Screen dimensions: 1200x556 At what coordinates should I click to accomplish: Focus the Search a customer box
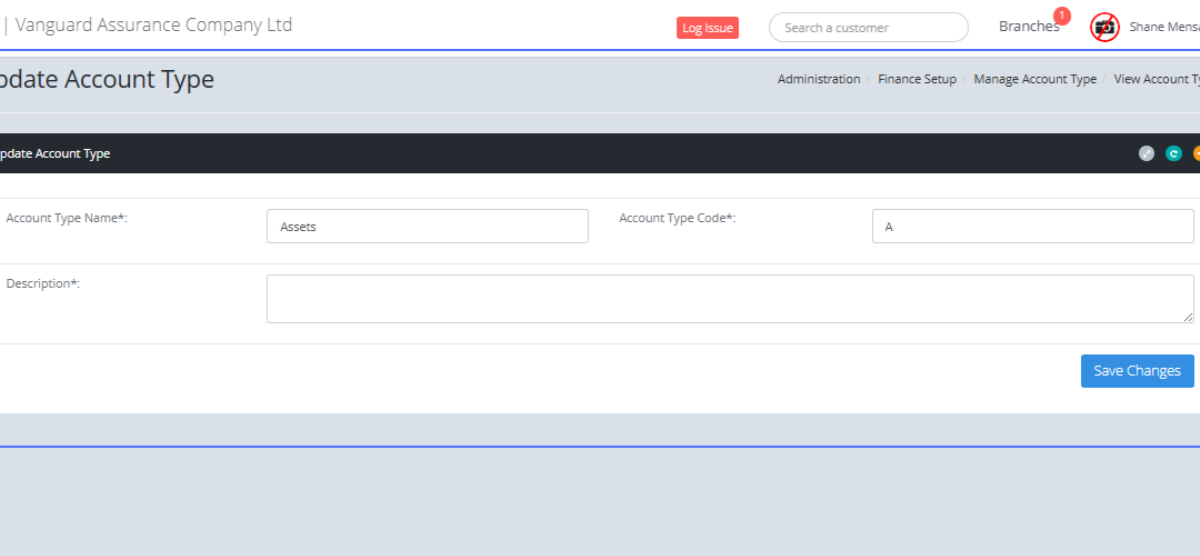(868, 28)
